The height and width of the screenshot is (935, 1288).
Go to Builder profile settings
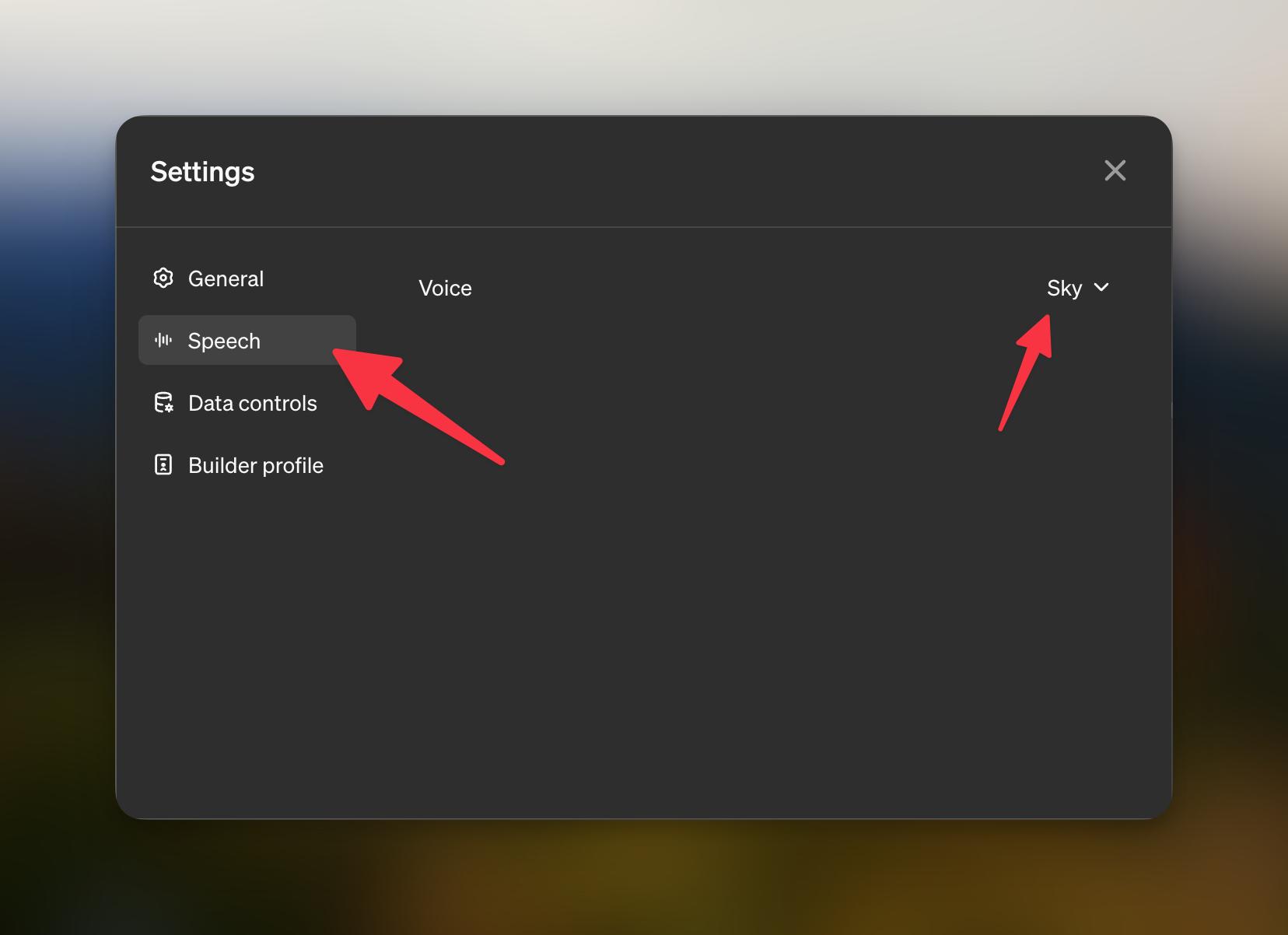coord(255,465)
